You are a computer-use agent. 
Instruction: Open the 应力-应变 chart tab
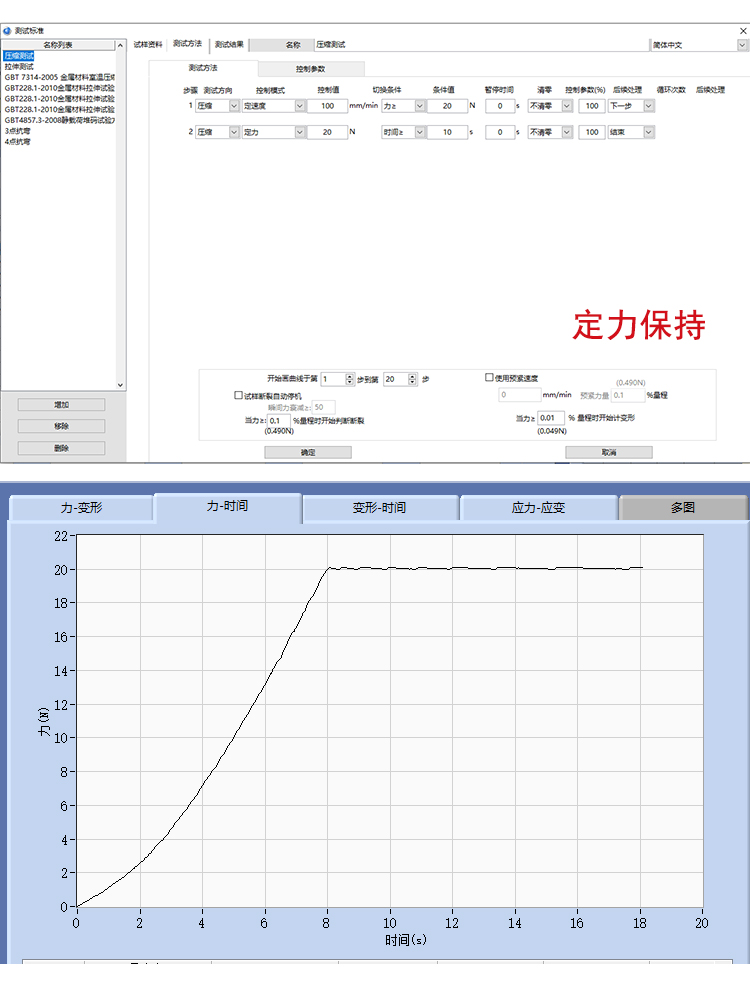tap(538, 508)
